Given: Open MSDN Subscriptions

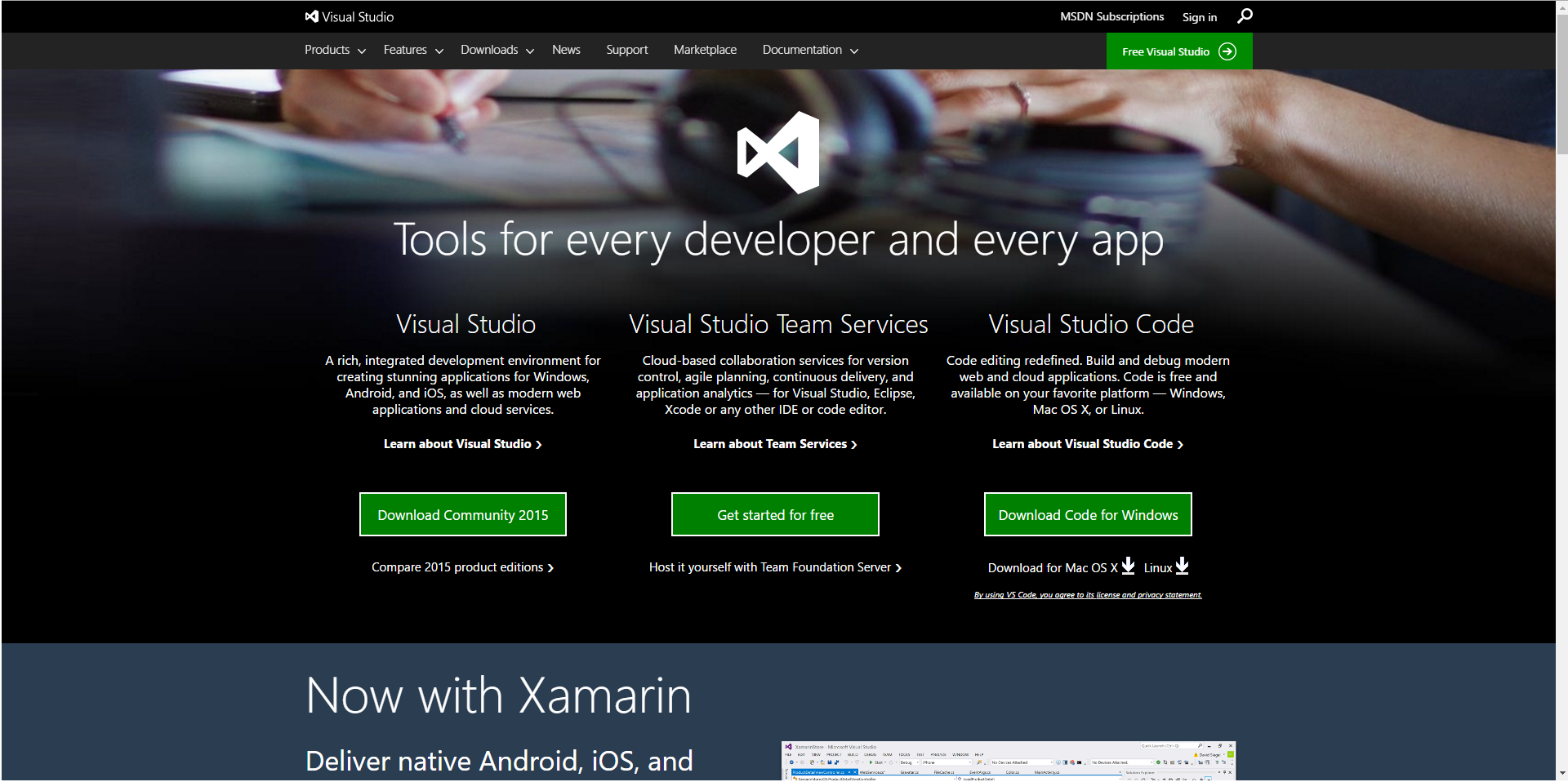Looking at the screenshot, I should coord(1111,16).
